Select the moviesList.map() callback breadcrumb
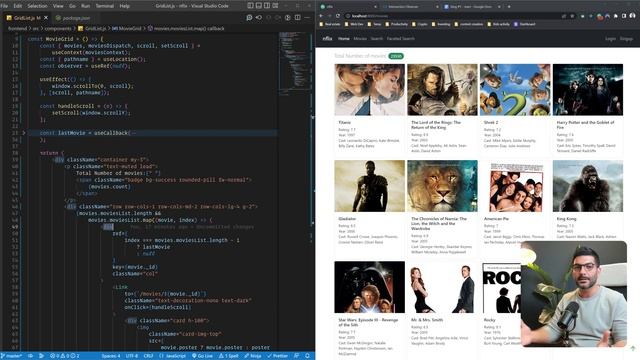The image size is (640, 360). (x=186, y=29)
